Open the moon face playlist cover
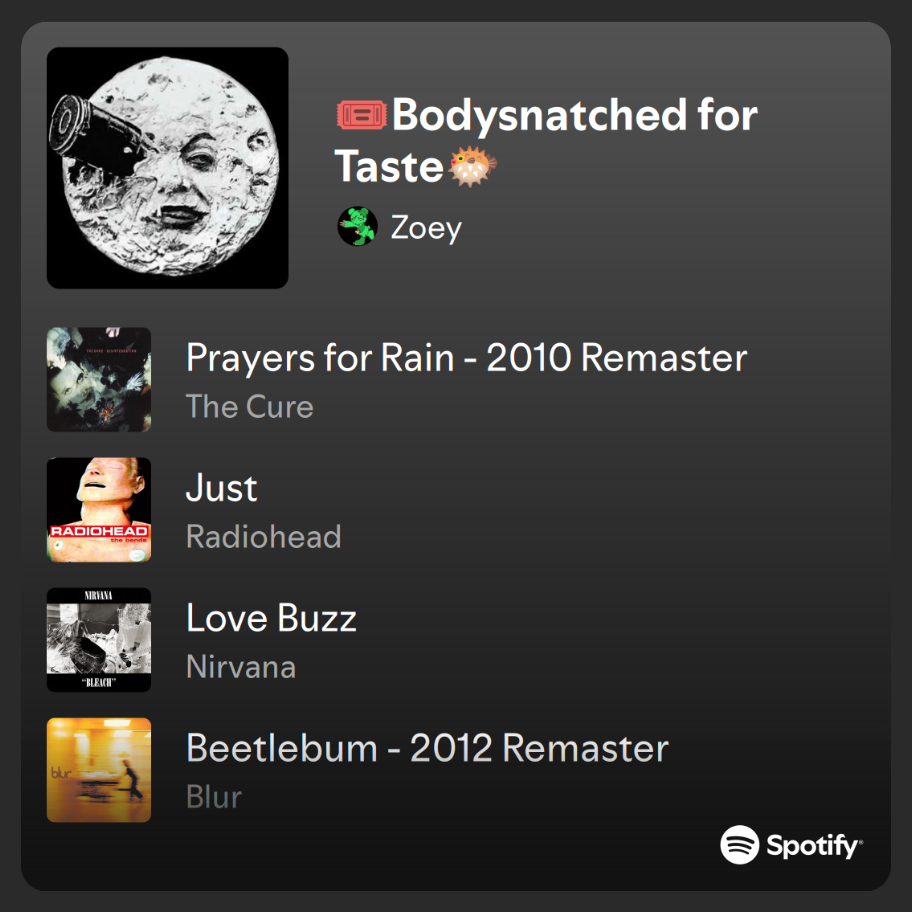The image size is (912, 912). 167,168
